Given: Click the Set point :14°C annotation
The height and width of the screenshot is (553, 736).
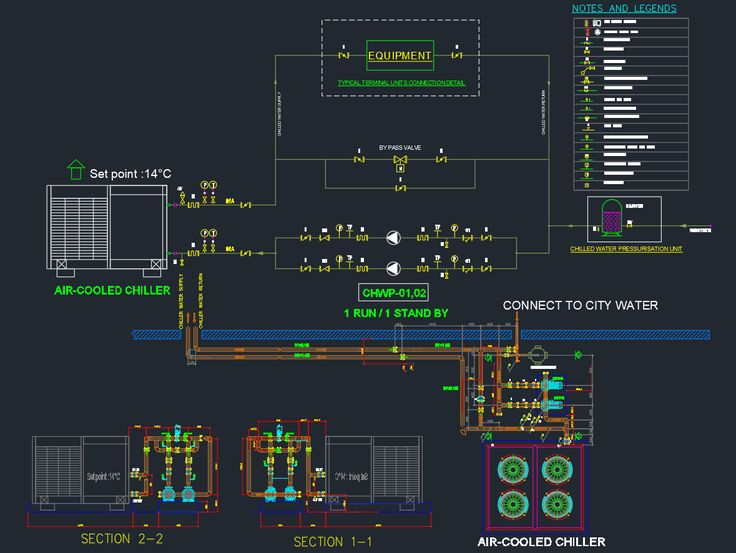Looking at the screenshot, I should [131, 173].
